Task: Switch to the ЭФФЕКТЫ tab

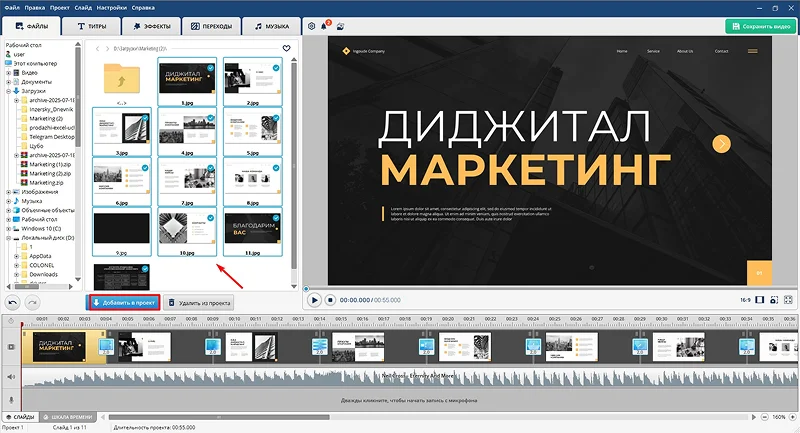Action: click(x=152, y=26)
